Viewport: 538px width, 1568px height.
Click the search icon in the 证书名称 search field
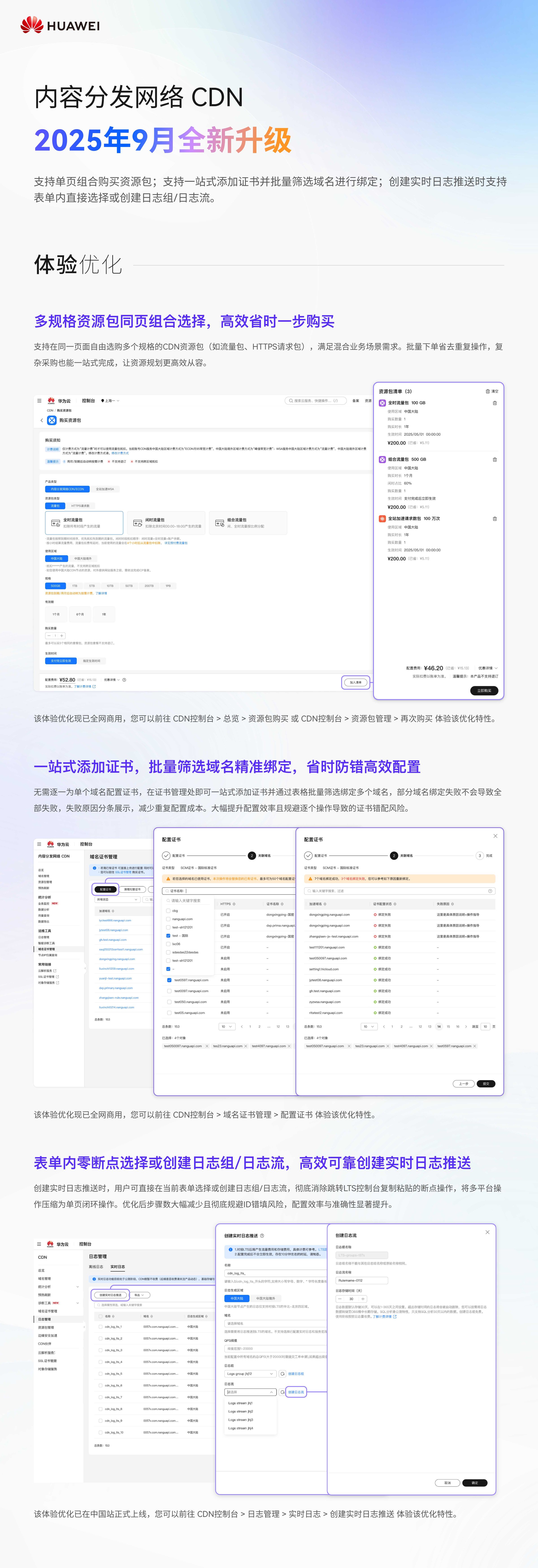coord(167,891)
